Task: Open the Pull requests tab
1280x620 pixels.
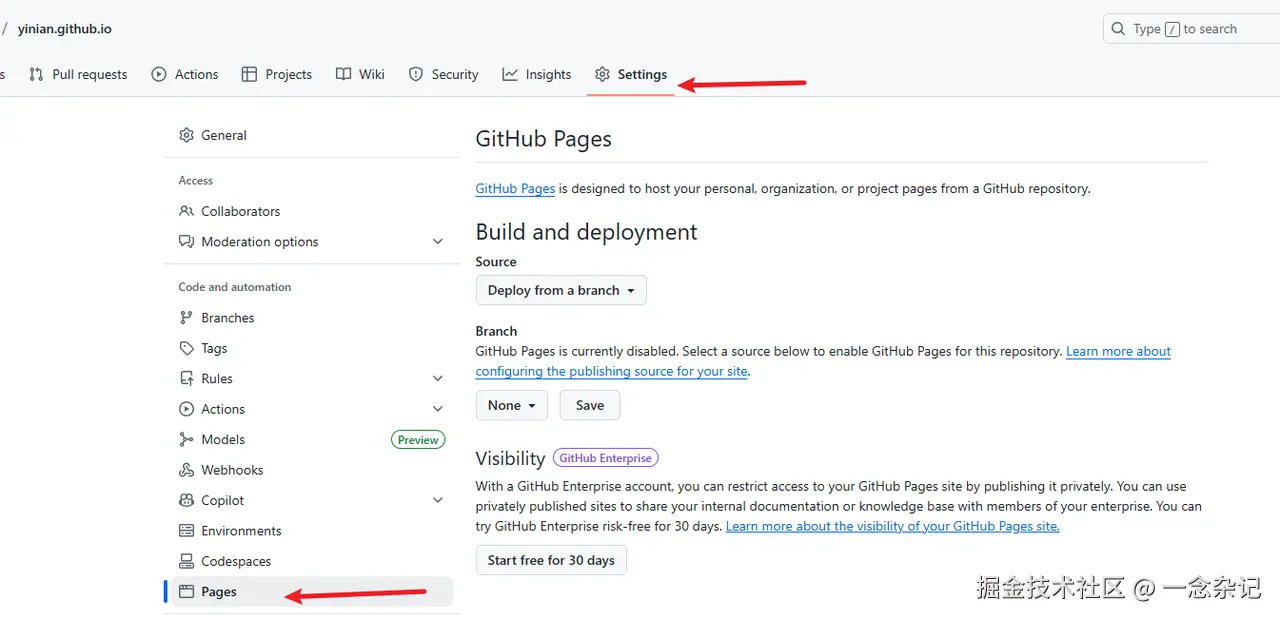Action: pyautogui.click(x=79, y=74)
